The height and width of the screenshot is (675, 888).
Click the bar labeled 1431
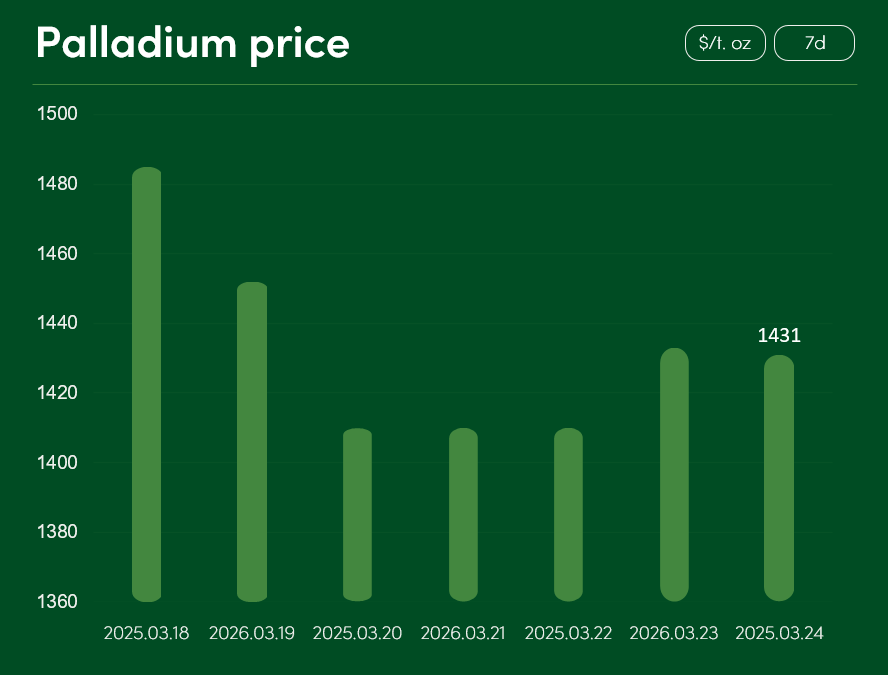(779, 478)
